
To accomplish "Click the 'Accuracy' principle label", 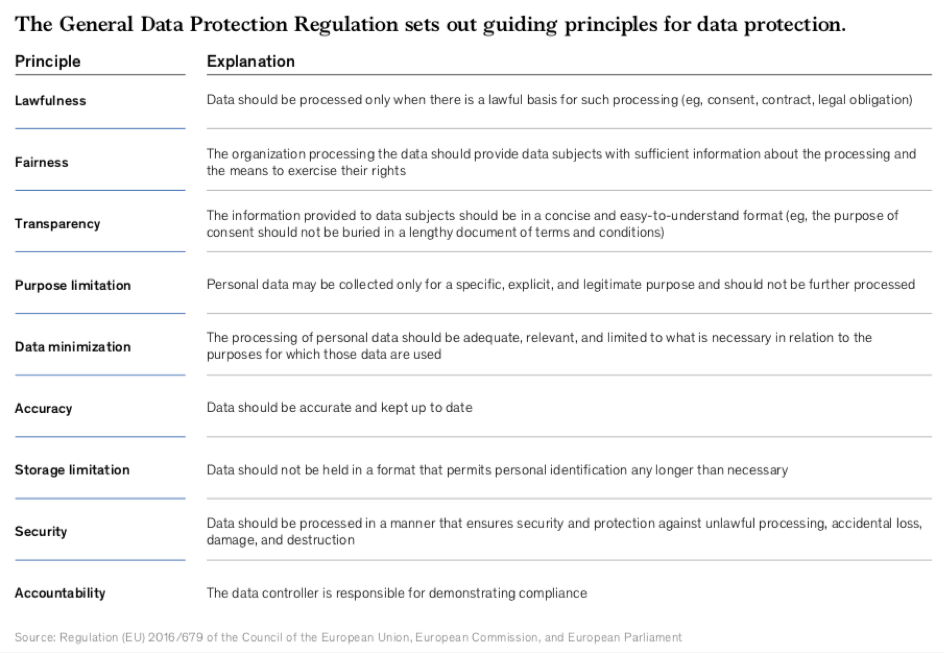I will point(43,409).
